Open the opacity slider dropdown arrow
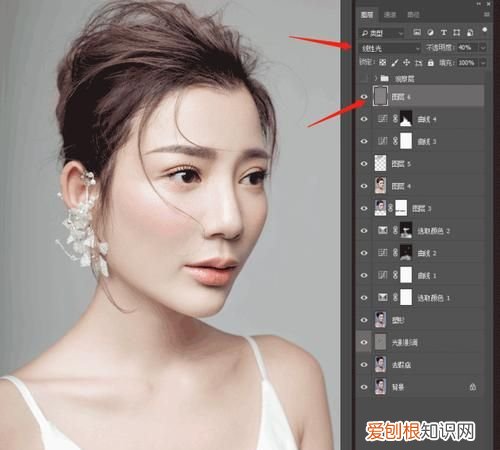Image resolution: width=500 pixels, height=450 pixels. pos(483,48)
